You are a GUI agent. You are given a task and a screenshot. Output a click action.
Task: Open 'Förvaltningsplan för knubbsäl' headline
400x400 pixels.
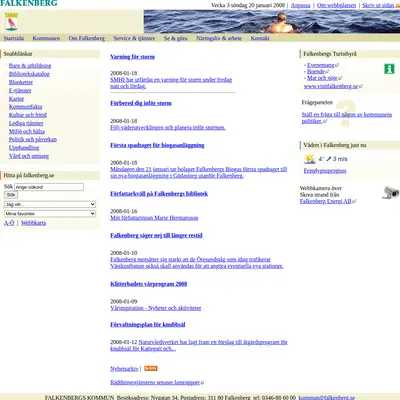148,324
